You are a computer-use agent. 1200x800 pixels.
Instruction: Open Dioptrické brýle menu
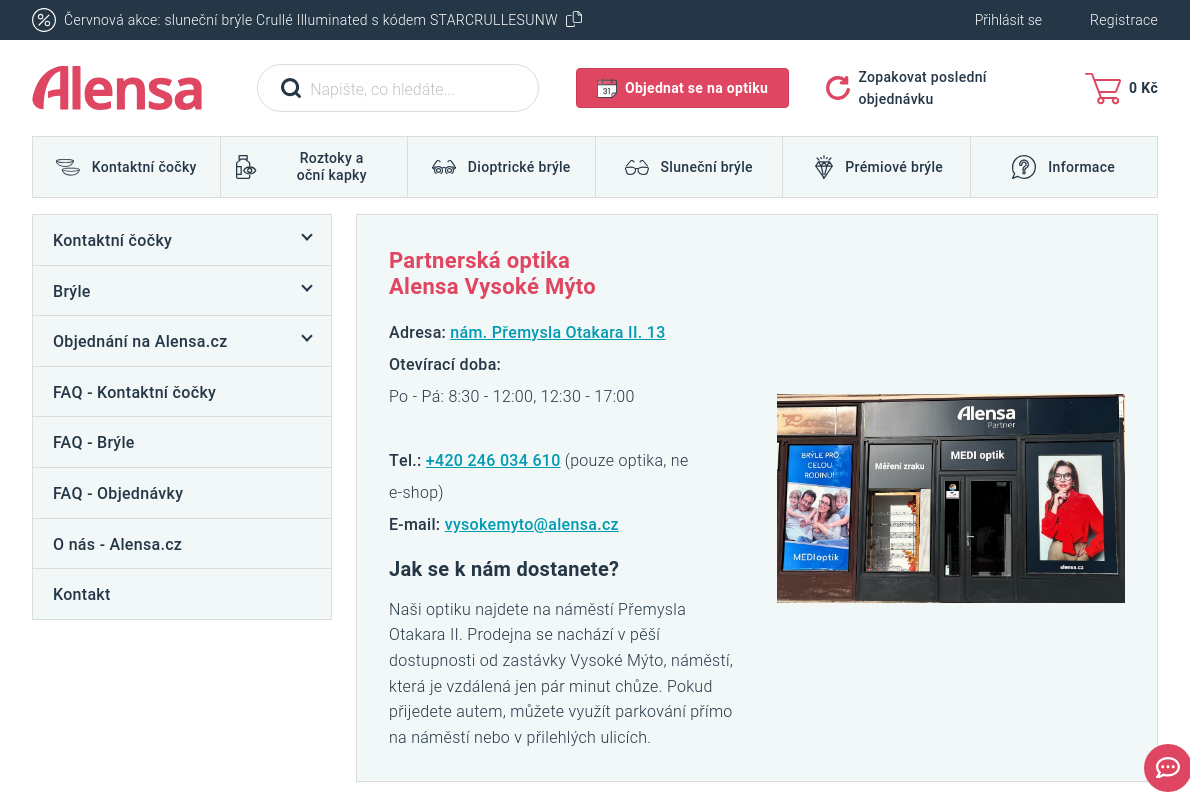click(x=501, y=167)
